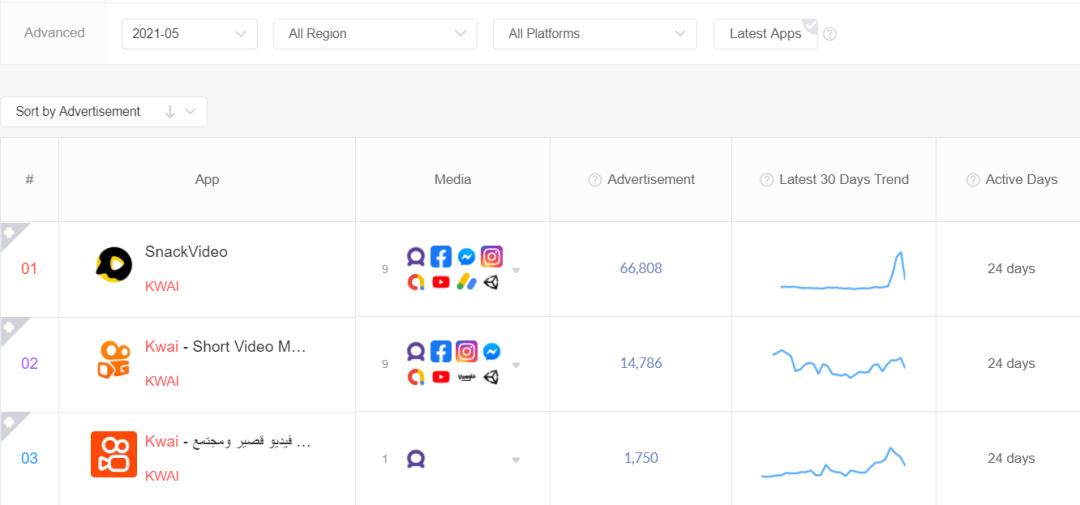Click KWAI developer under Kwai Short Video
Screen dimensions: 1080x505
tap(162, 382)
